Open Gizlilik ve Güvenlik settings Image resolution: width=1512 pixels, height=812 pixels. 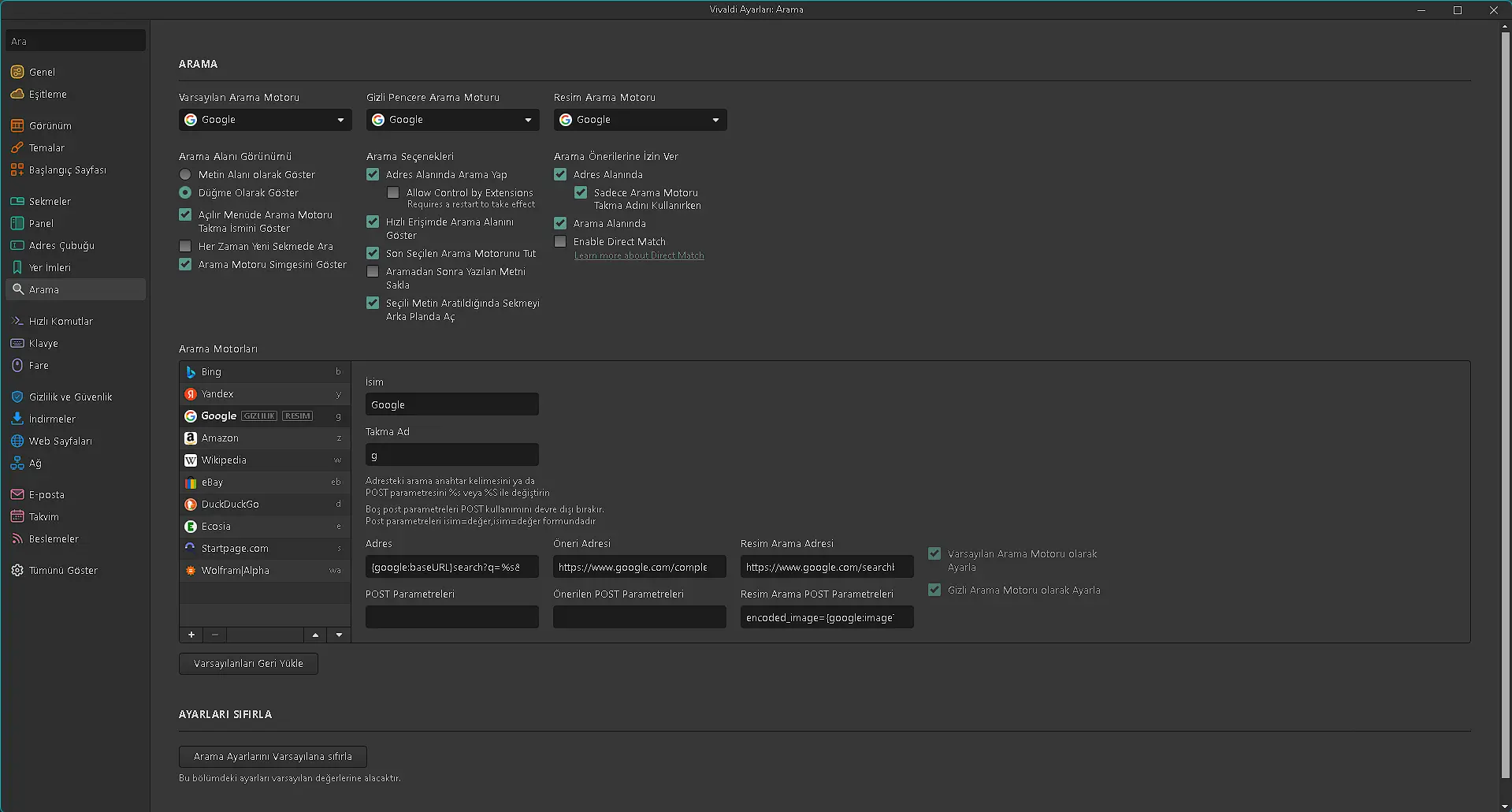pyautogui.click(x=76, y=397)
